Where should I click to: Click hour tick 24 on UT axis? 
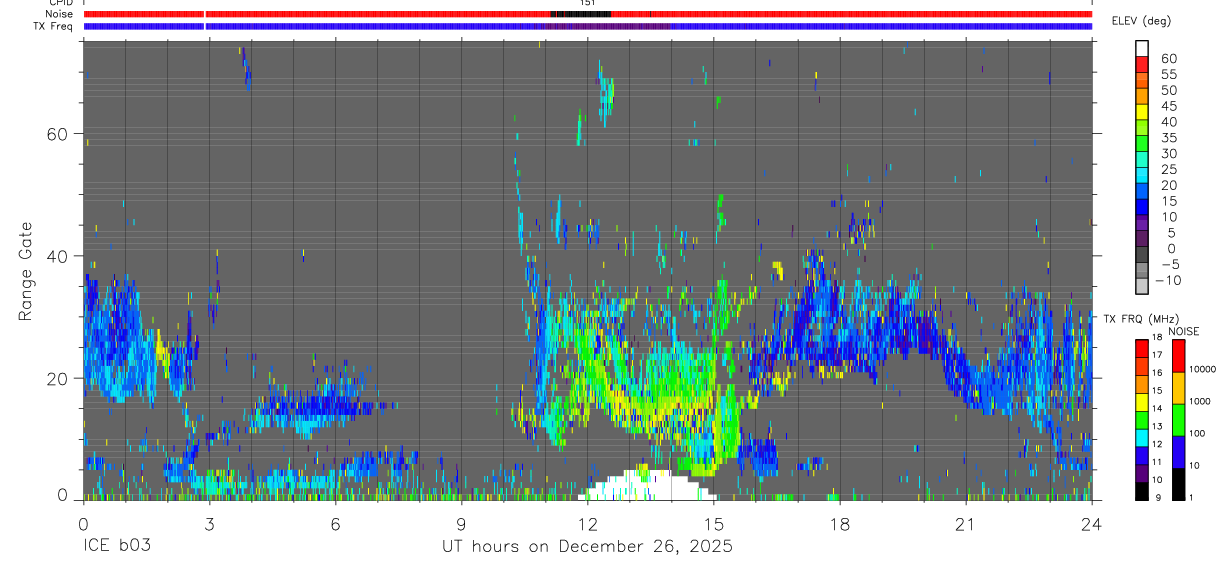(1092, 523)
